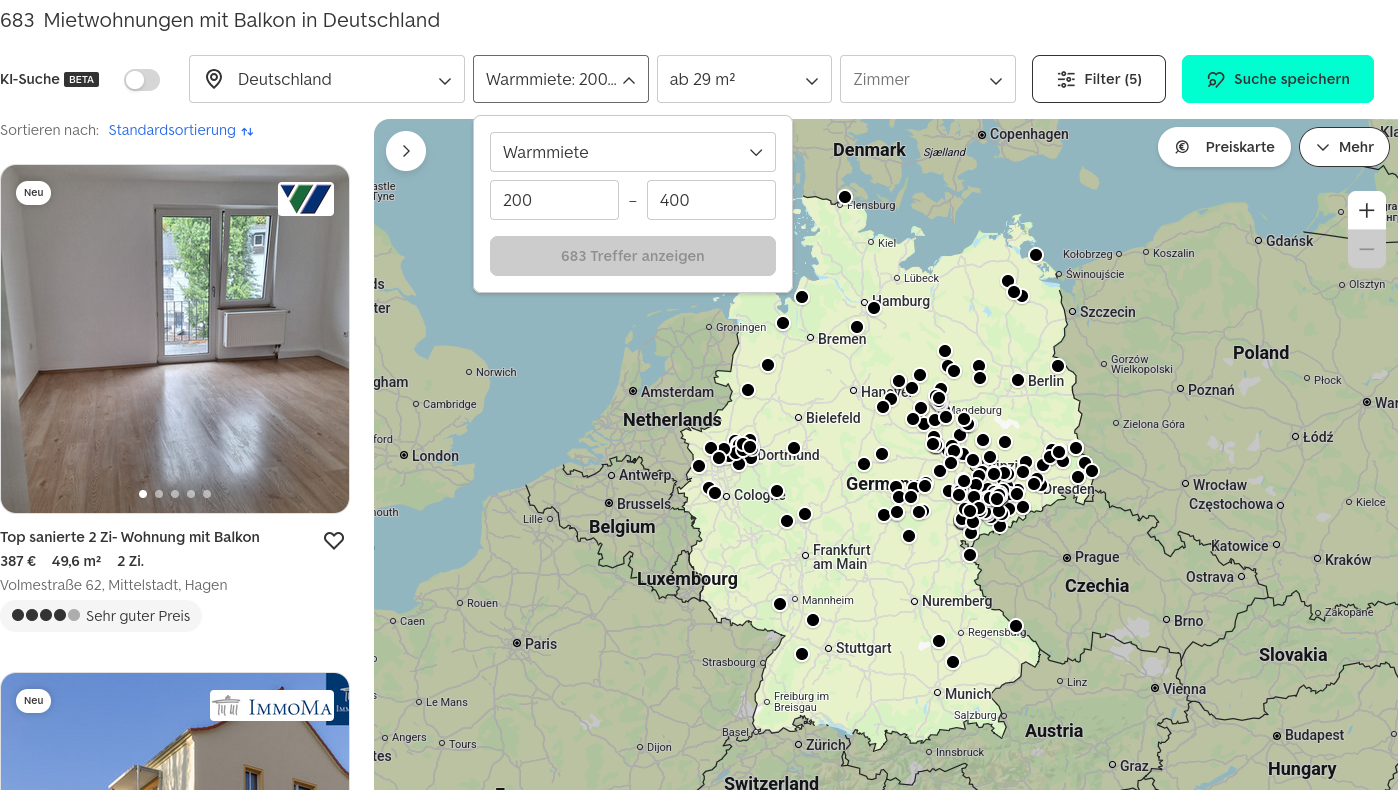Click the minimum price field showing 200
This screenshot has height=790, width=1398.
[554, 200]
